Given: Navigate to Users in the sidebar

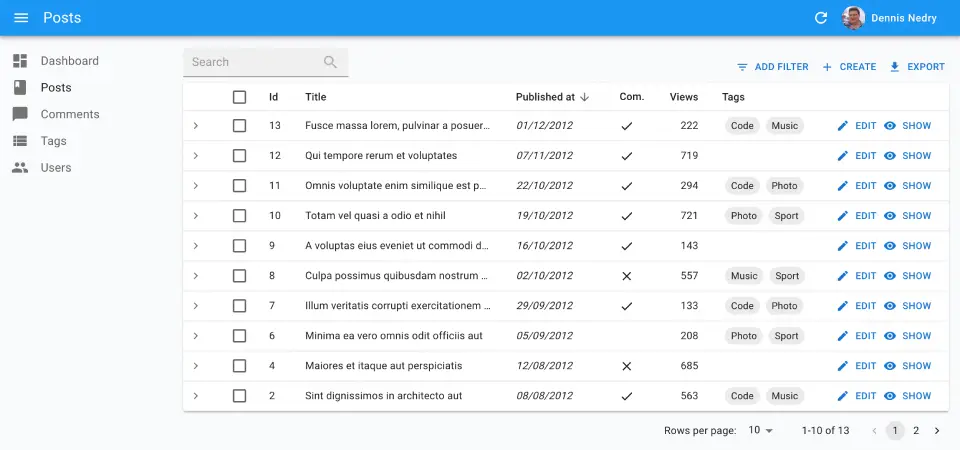Looking at the screenshot, I should click(55, 168).
